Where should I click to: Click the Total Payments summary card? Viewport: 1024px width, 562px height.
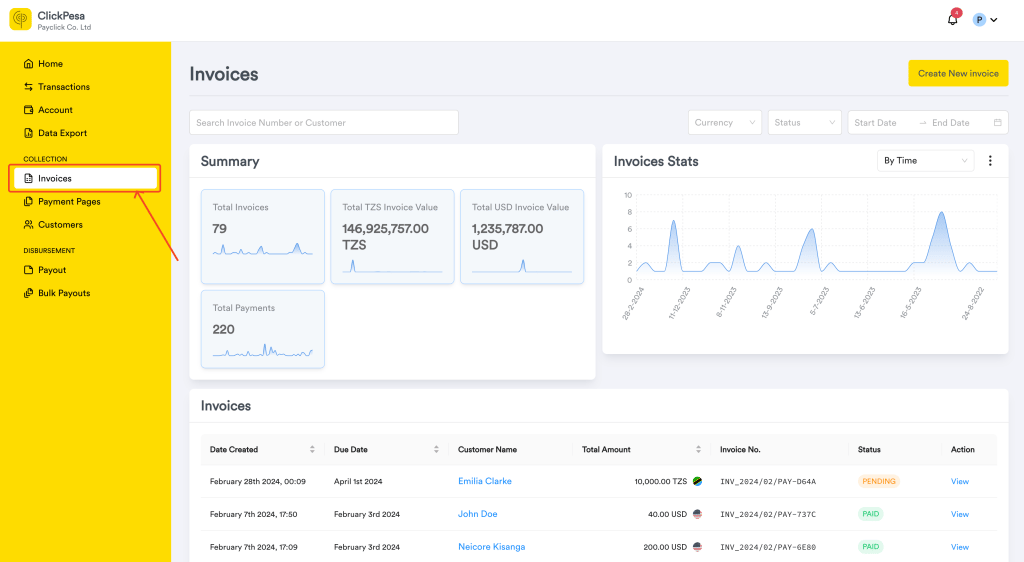coord(263,329)
